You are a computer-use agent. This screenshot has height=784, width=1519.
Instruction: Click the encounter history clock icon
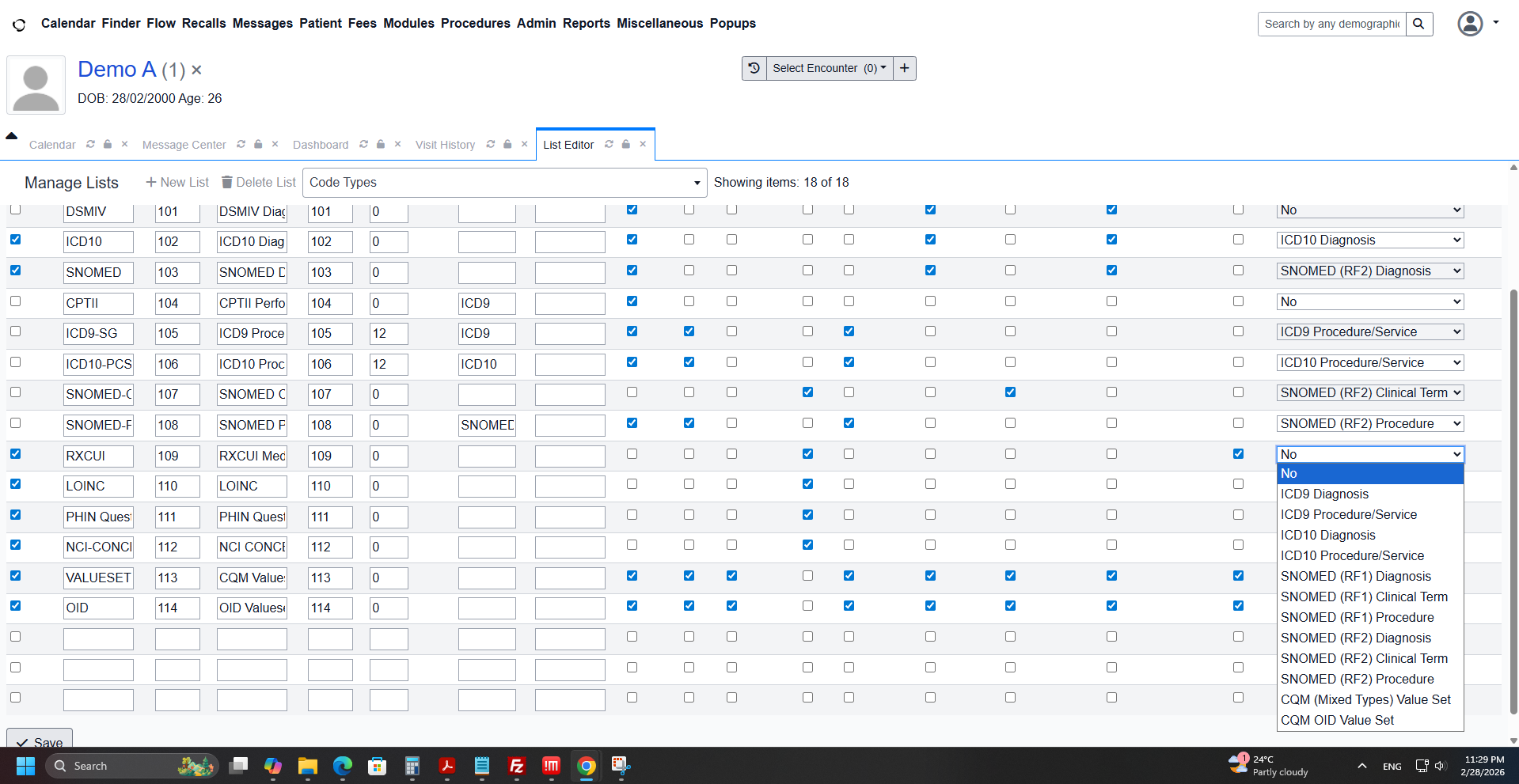tap(754, 68)
